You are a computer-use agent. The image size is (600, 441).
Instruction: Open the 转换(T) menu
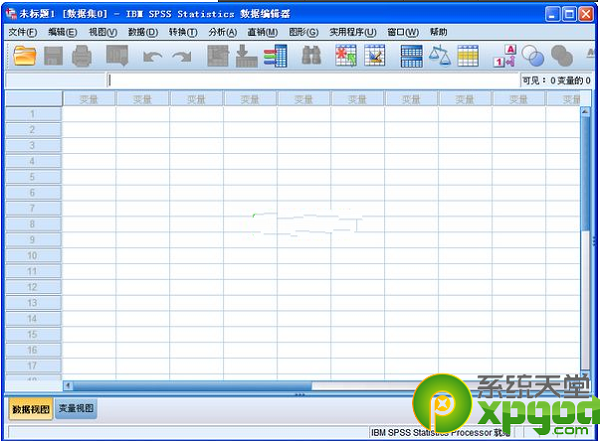point(183,32)
